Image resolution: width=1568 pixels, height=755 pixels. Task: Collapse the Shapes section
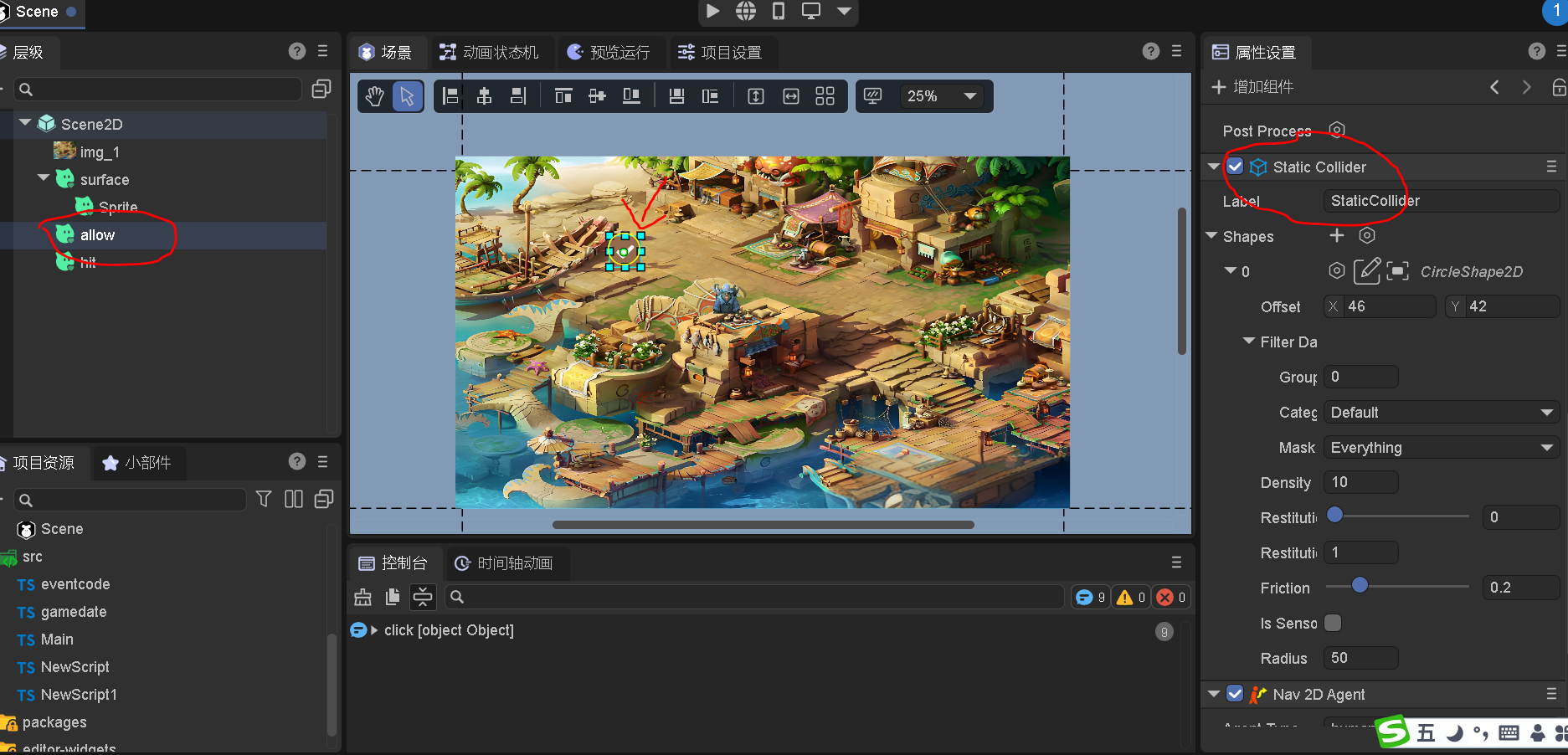pos(1211,236)
